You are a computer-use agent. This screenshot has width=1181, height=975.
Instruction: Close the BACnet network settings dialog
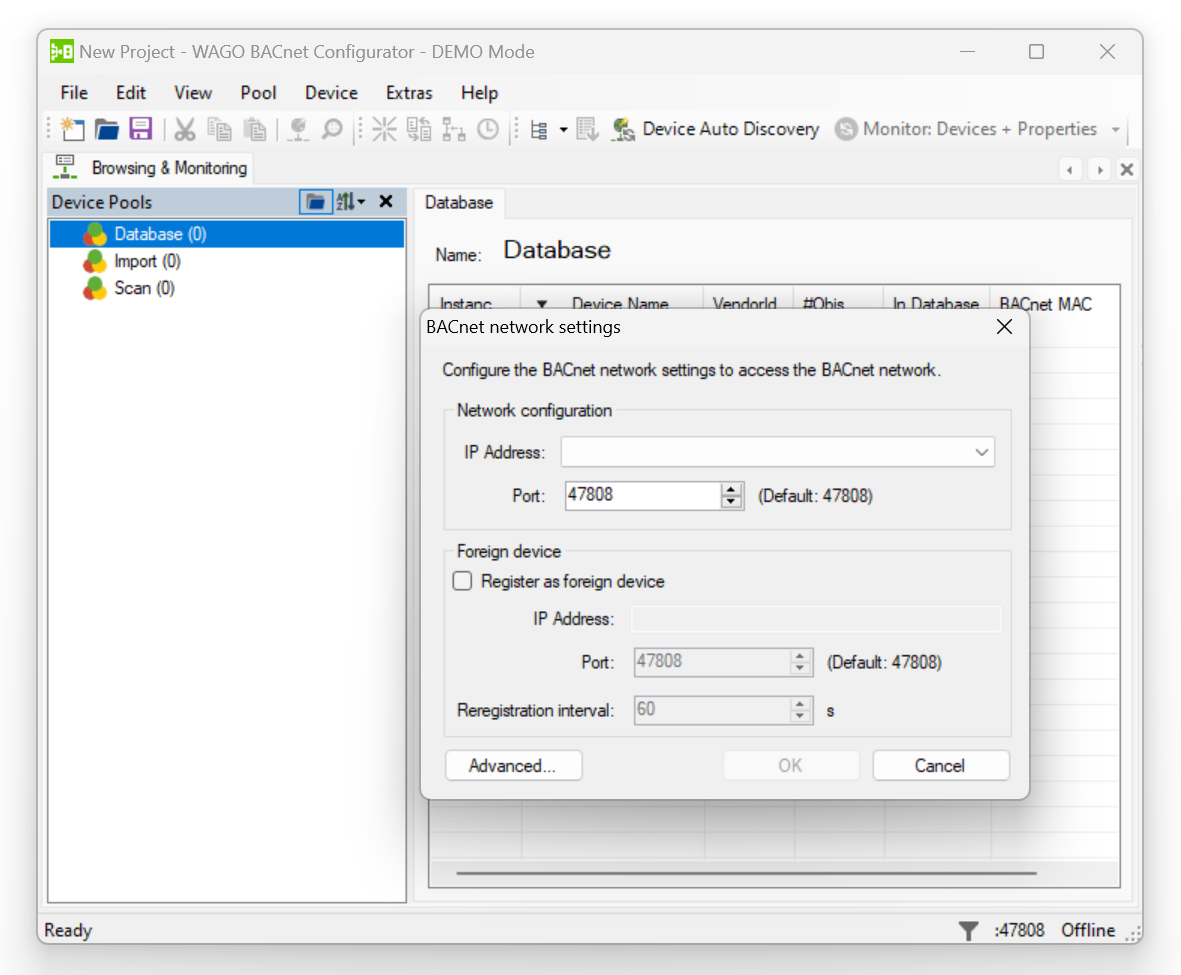tap(1004, 327)
